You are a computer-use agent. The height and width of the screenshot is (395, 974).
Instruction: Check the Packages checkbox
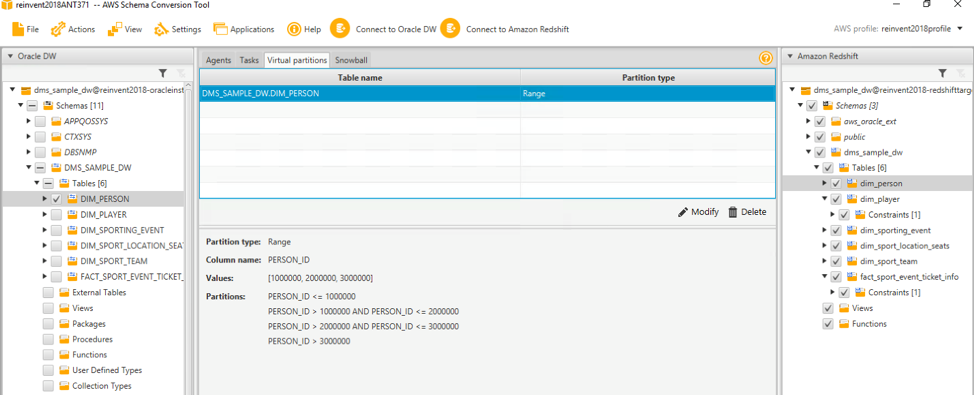click(x=48, y=324)
